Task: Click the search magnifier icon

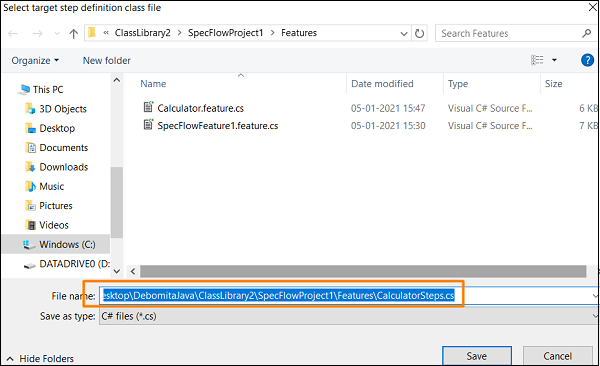Action: tap(587, 33)
